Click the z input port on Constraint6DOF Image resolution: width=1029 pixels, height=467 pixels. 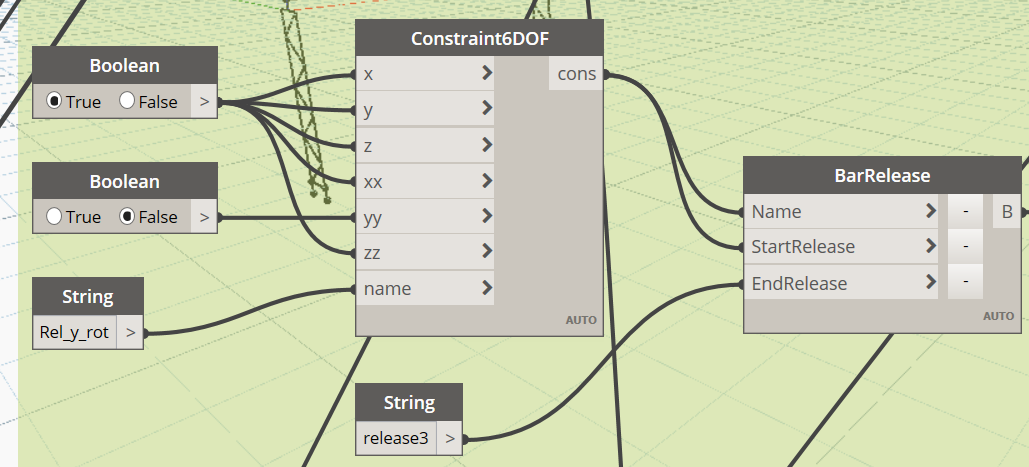[x=425, y=145]
